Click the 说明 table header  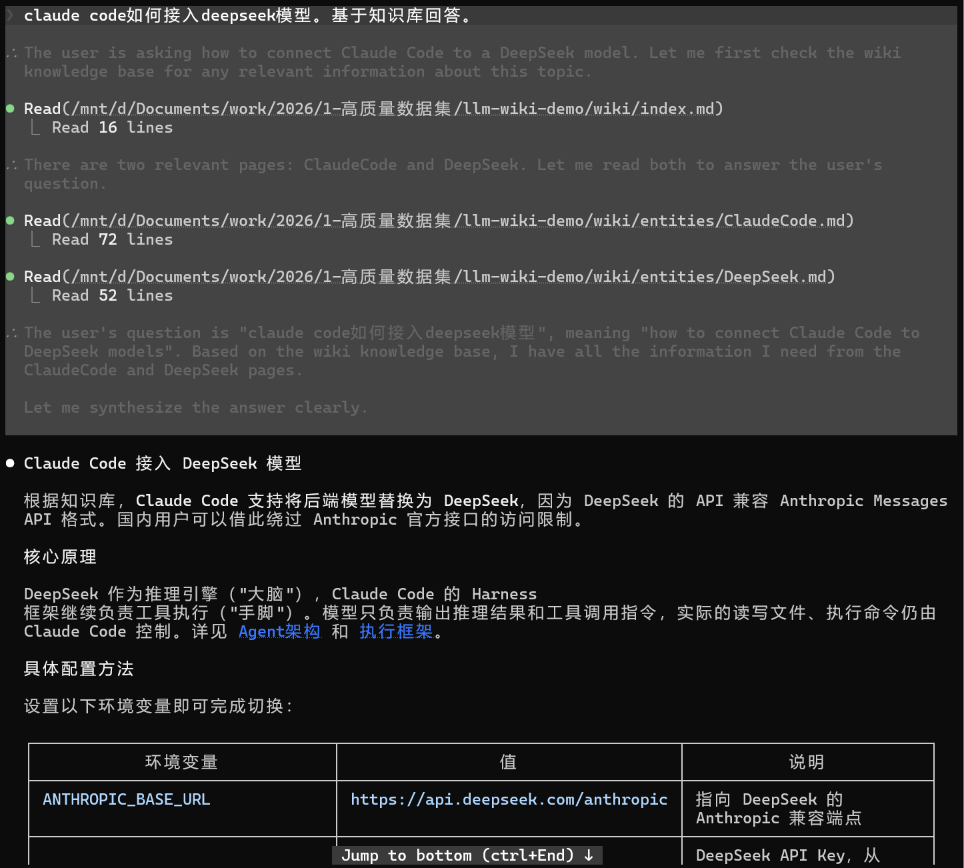(807, 762)
